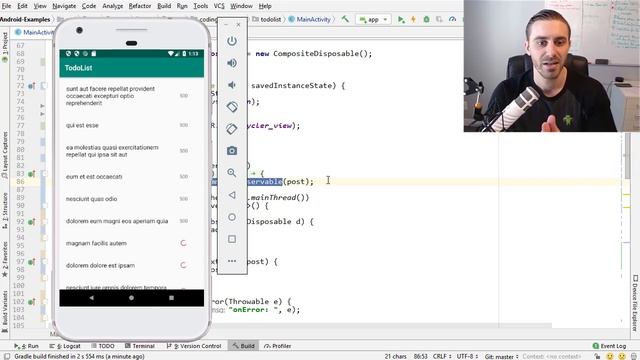Image resolution: width=640 pixels, height=360 pixels.
Task: Tap the Android recents button on phone screen
Action: (x=171, y=298)
